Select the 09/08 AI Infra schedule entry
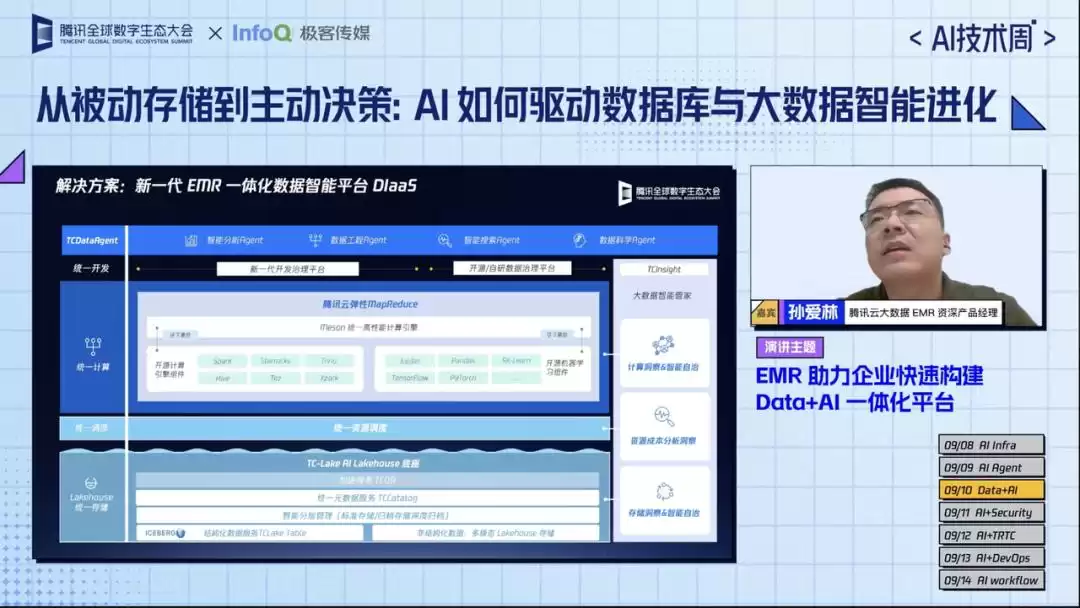Viewport: 1080px width, 608px height. (x=991, y=445)
